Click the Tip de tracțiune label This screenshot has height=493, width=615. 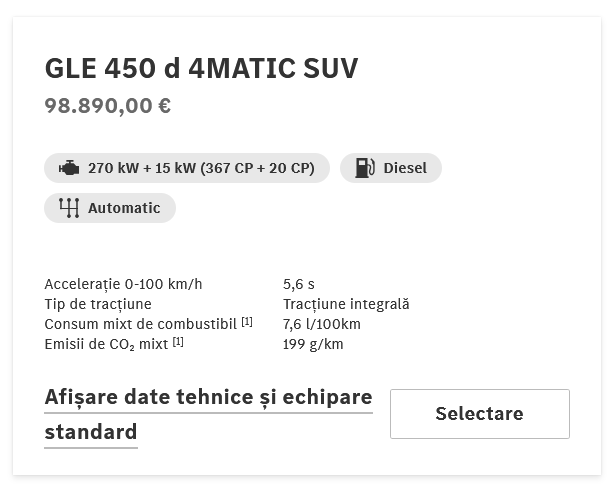coord(98,304)
